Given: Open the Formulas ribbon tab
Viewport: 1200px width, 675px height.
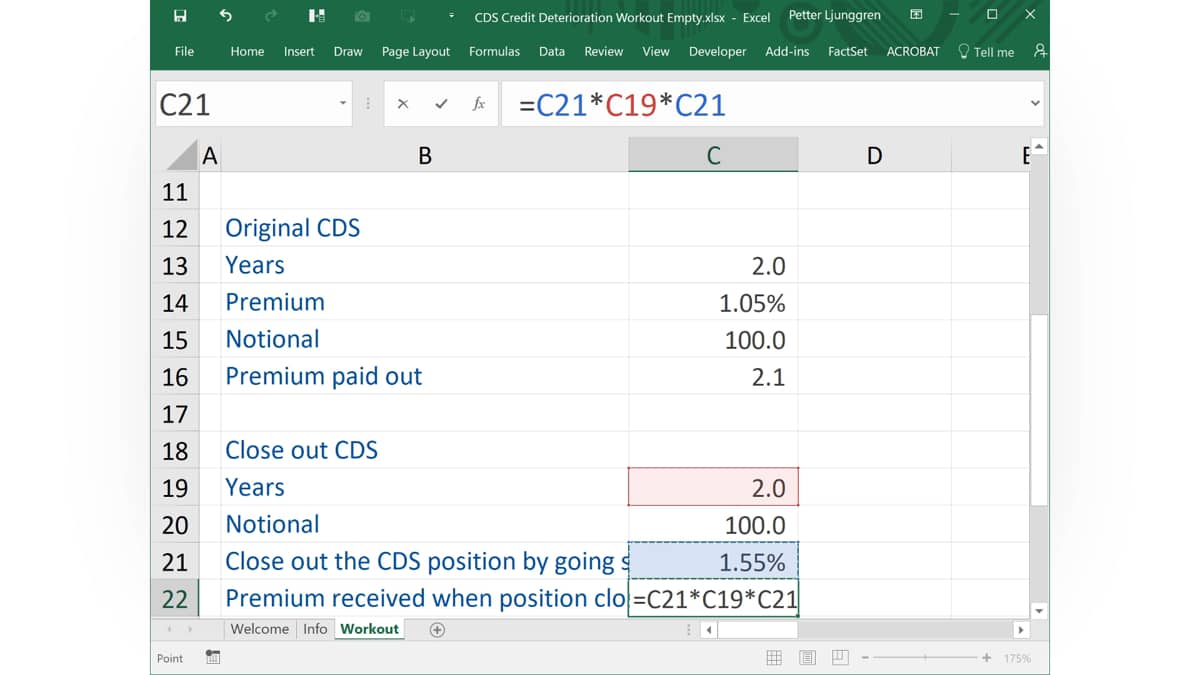Looking at the screenshot, I should pos(494,51).
